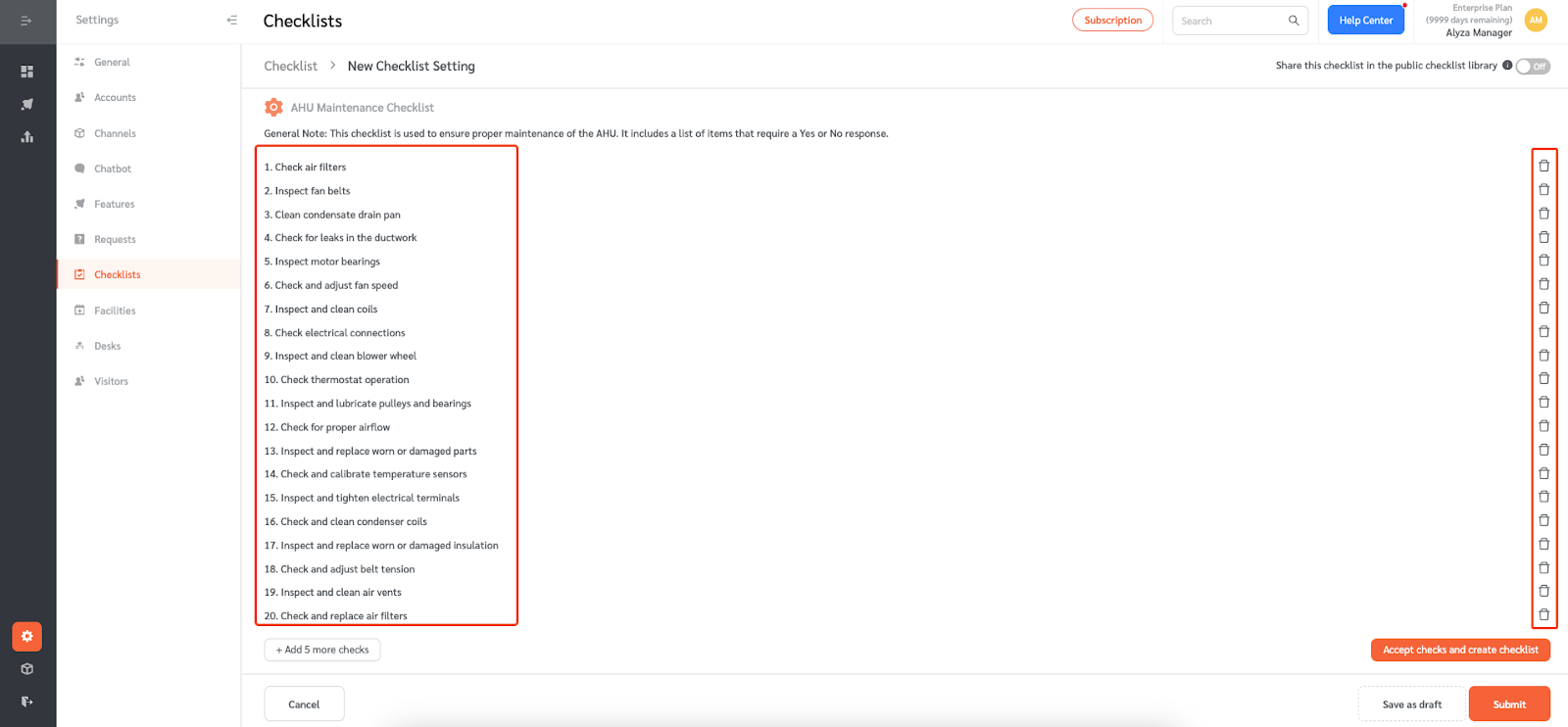The height and width of the screenshot is (727, 1568).
Task: Open the dashboard grid icon in left rail
Action: click(x=27, y=72)
